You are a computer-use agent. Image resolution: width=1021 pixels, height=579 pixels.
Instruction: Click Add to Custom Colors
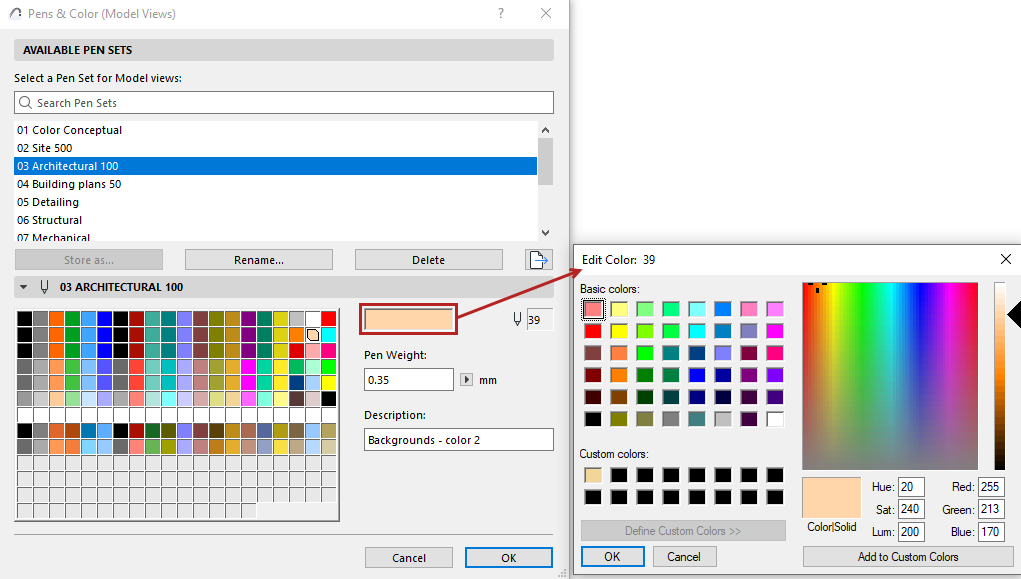pyautogui.click(x=906, y=556)
